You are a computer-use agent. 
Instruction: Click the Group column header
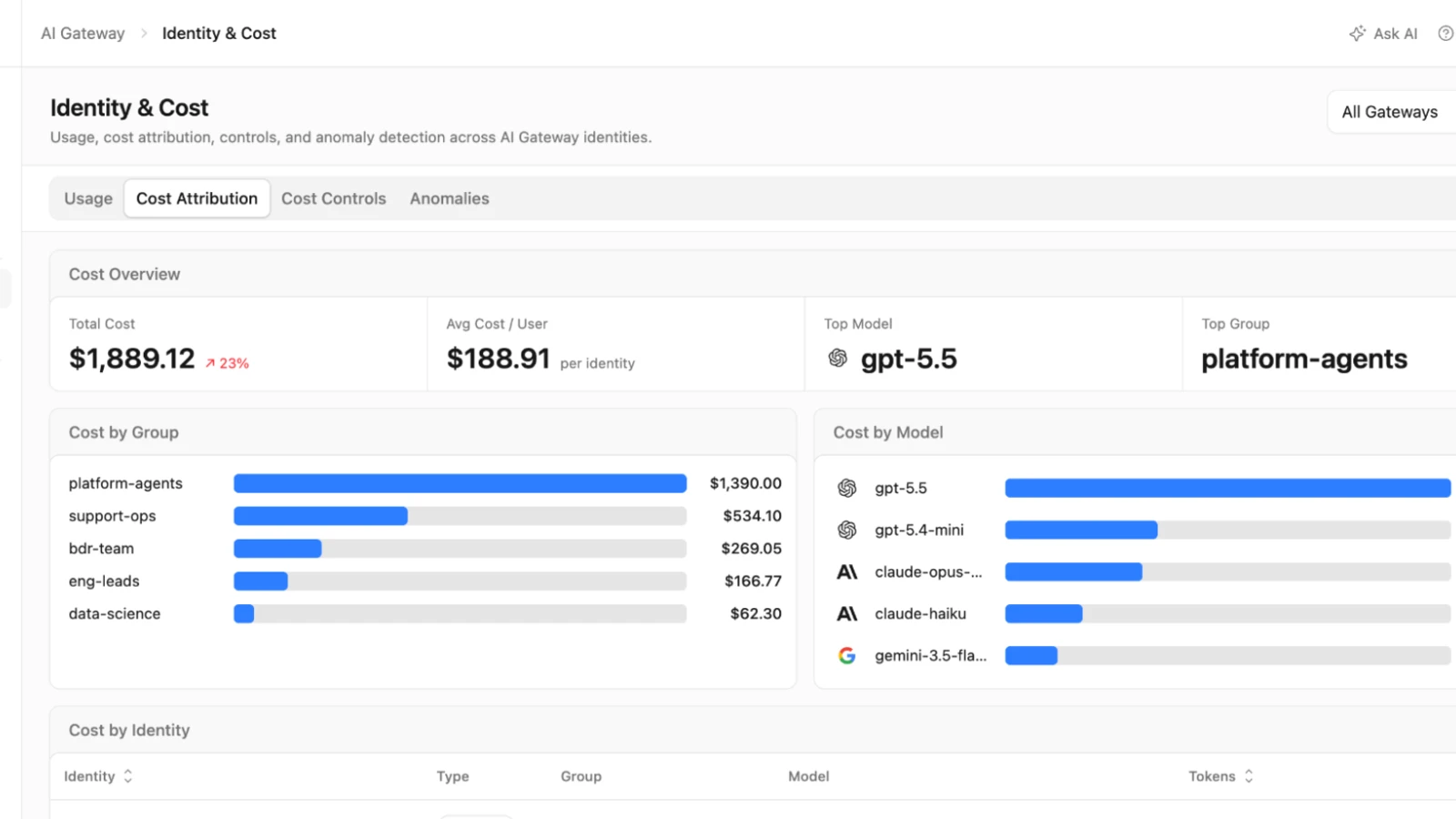[x=581, y=776]
